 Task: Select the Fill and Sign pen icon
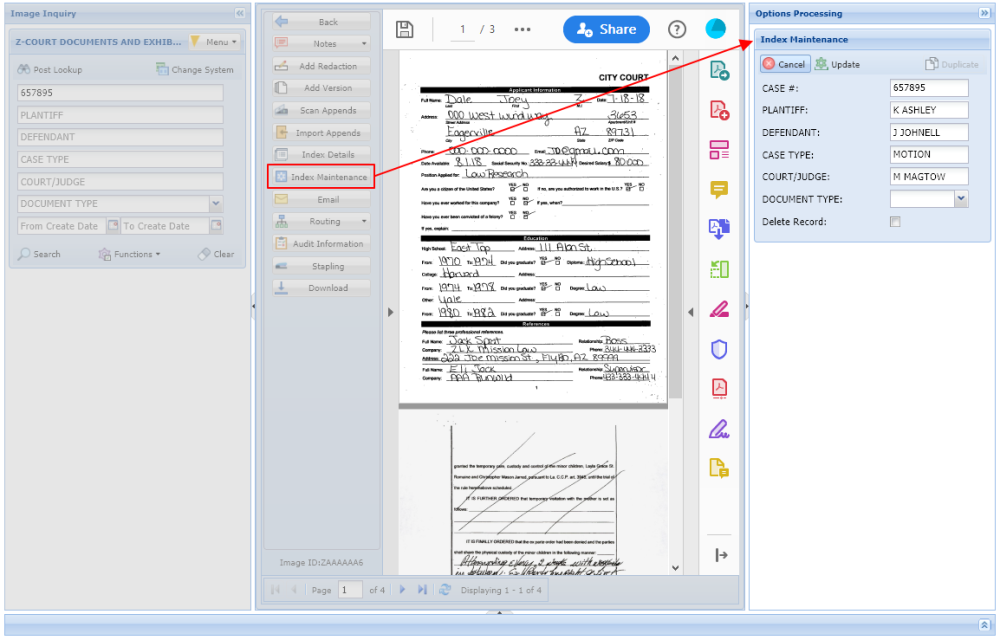pos(718,429)
